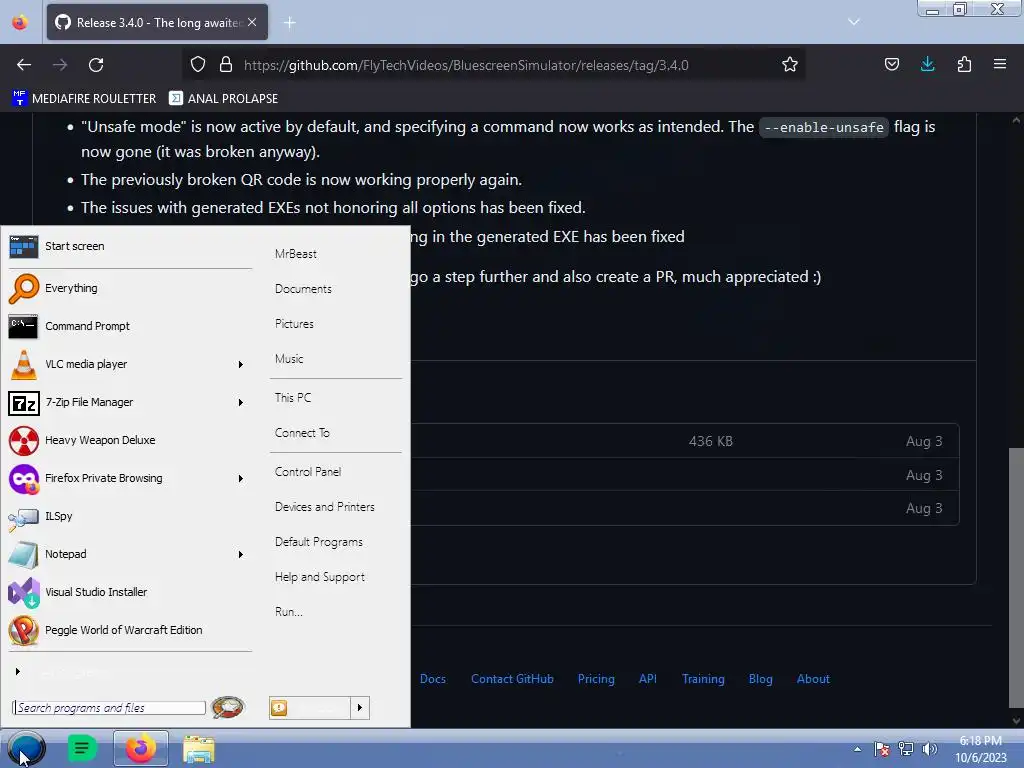Save page to Pocket
1024x768 pixels.
(892, 65)
